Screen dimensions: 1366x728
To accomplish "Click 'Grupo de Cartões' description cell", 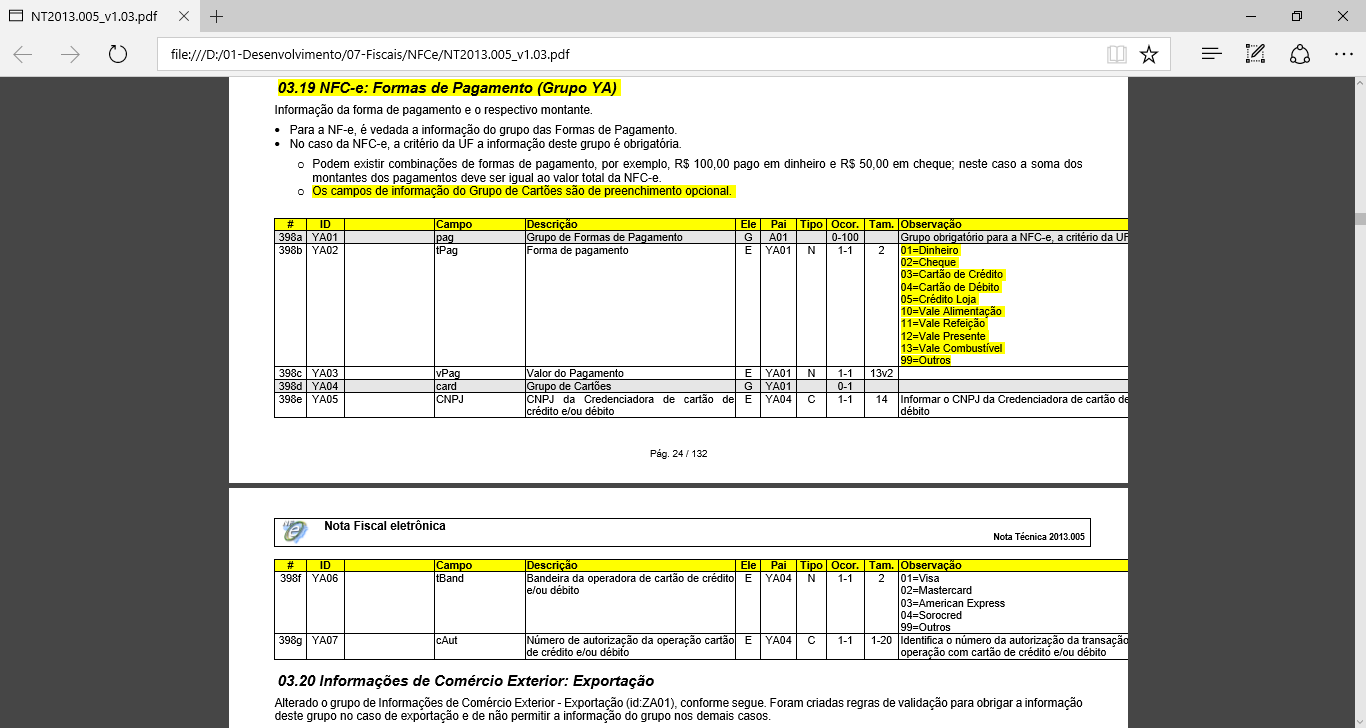I will click(630, 385).
